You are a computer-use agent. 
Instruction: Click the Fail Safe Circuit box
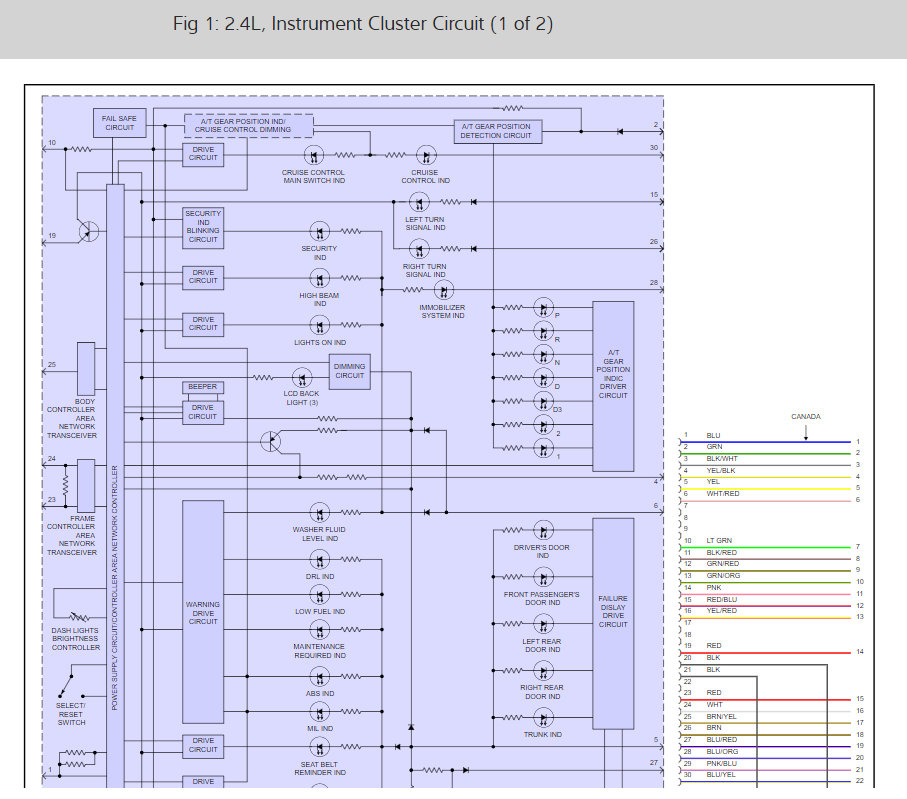point(119,123)
